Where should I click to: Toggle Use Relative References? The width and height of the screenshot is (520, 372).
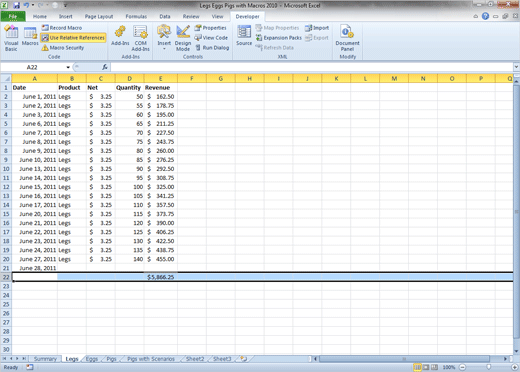tap(73, 38)
